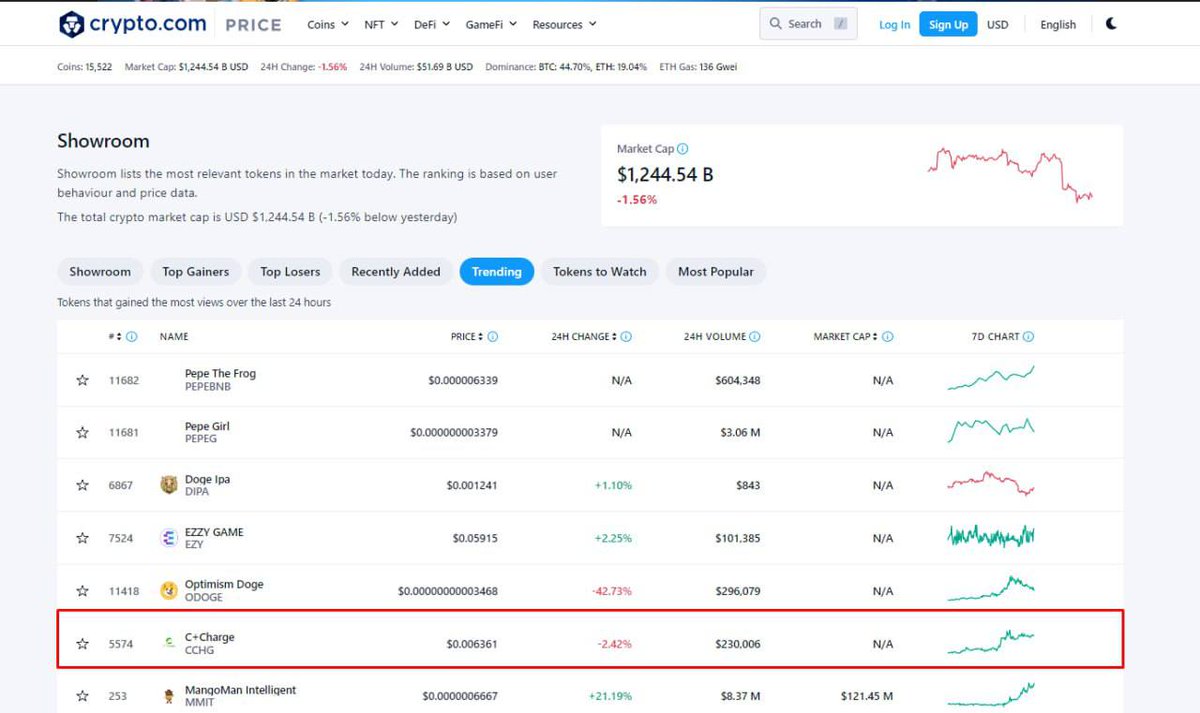1200x713 pixels.
Task: Click the 24H VOLUME info icon
Action: [x=755, y=337]
